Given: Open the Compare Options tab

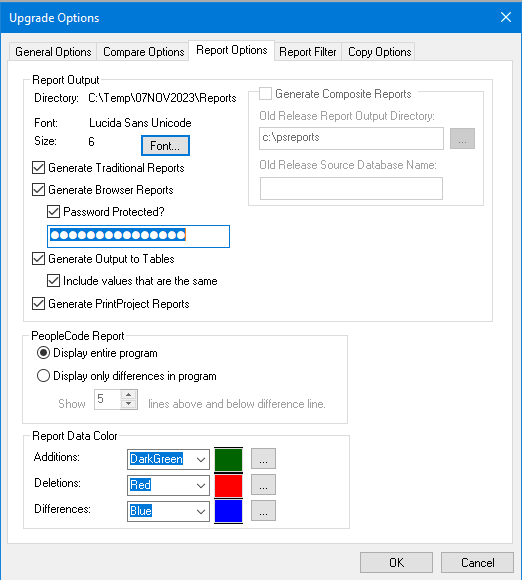Looking at the screenshot, I should point(144,51).
